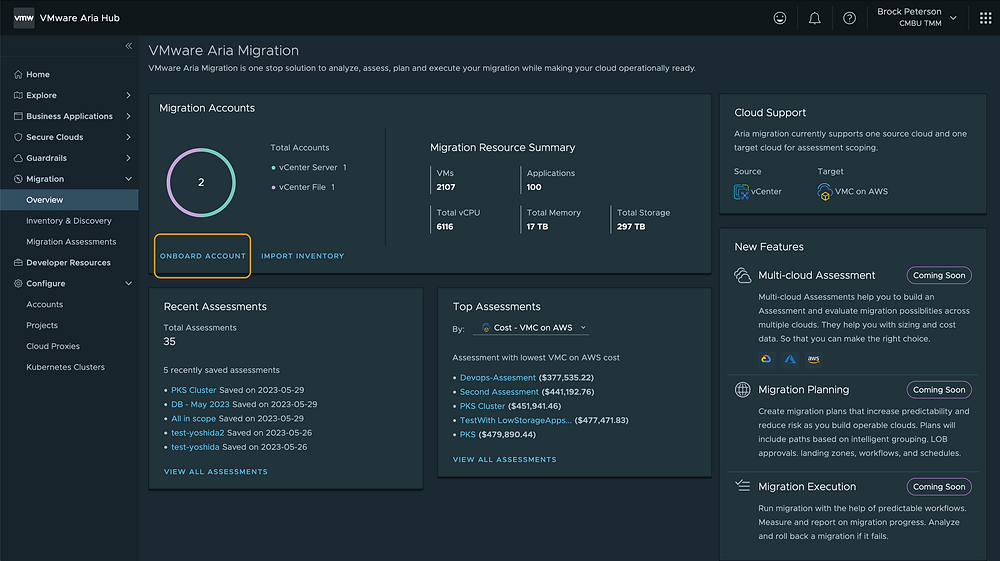Click the AWS logo icon
1000x561 pixels.
pyautogui.click(x=814, y=359)
